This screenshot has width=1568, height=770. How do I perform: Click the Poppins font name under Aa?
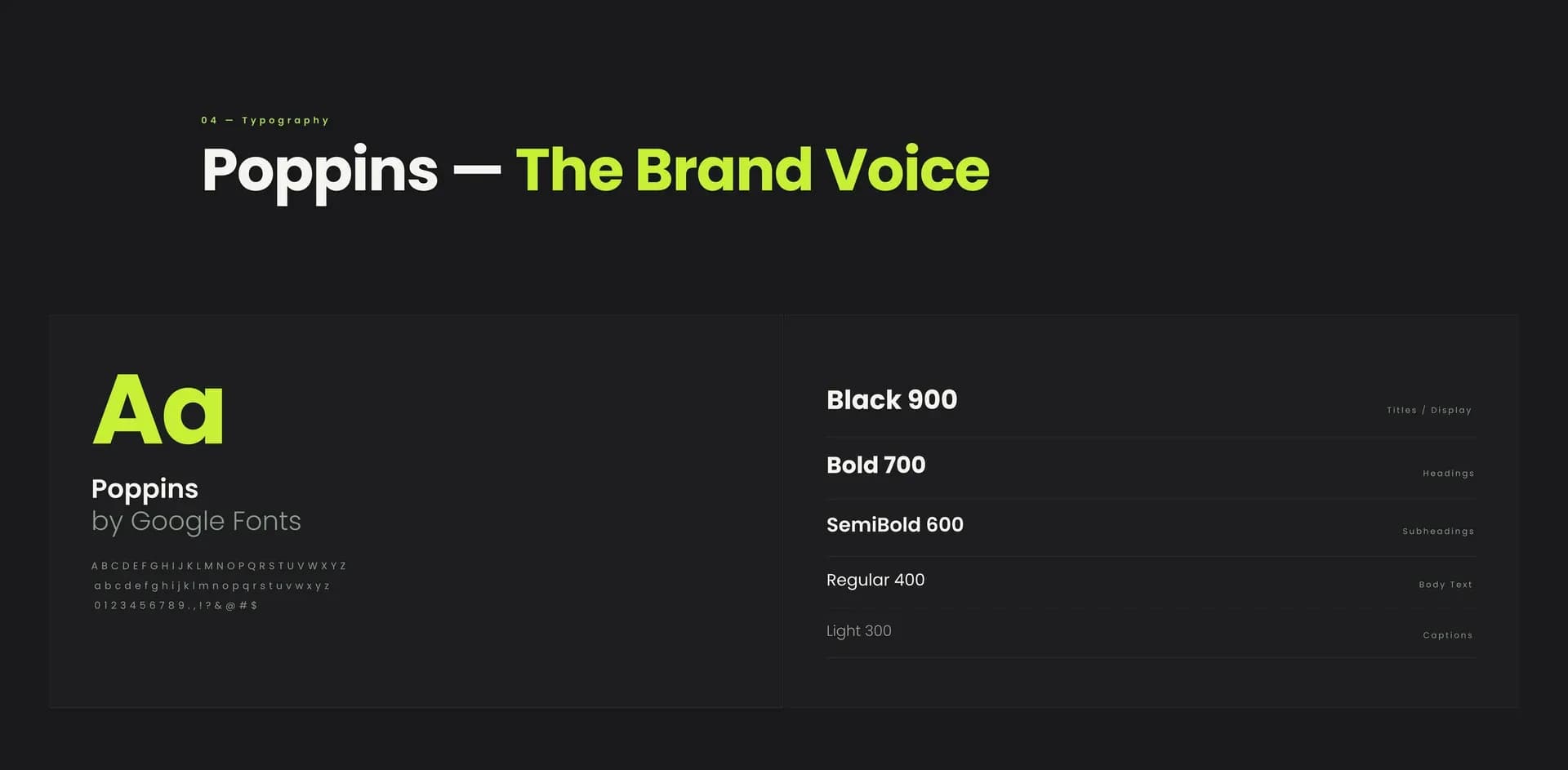[x=145, y=489]
